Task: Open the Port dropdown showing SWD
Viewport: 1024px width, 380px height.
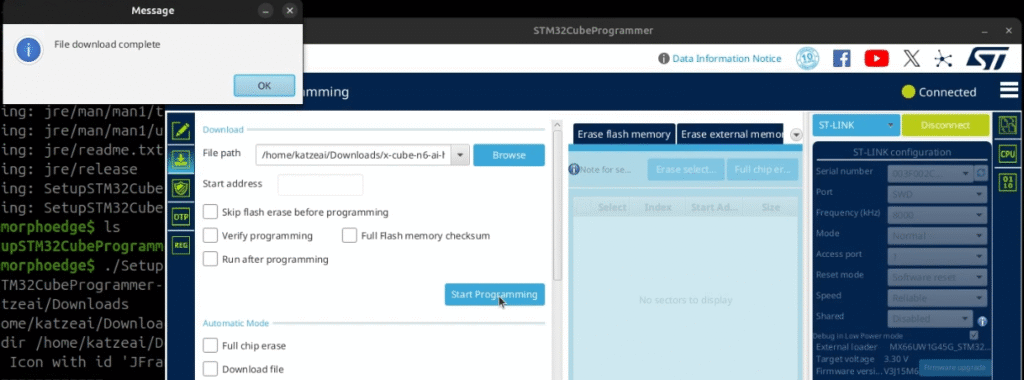Action: pos(936,195)
